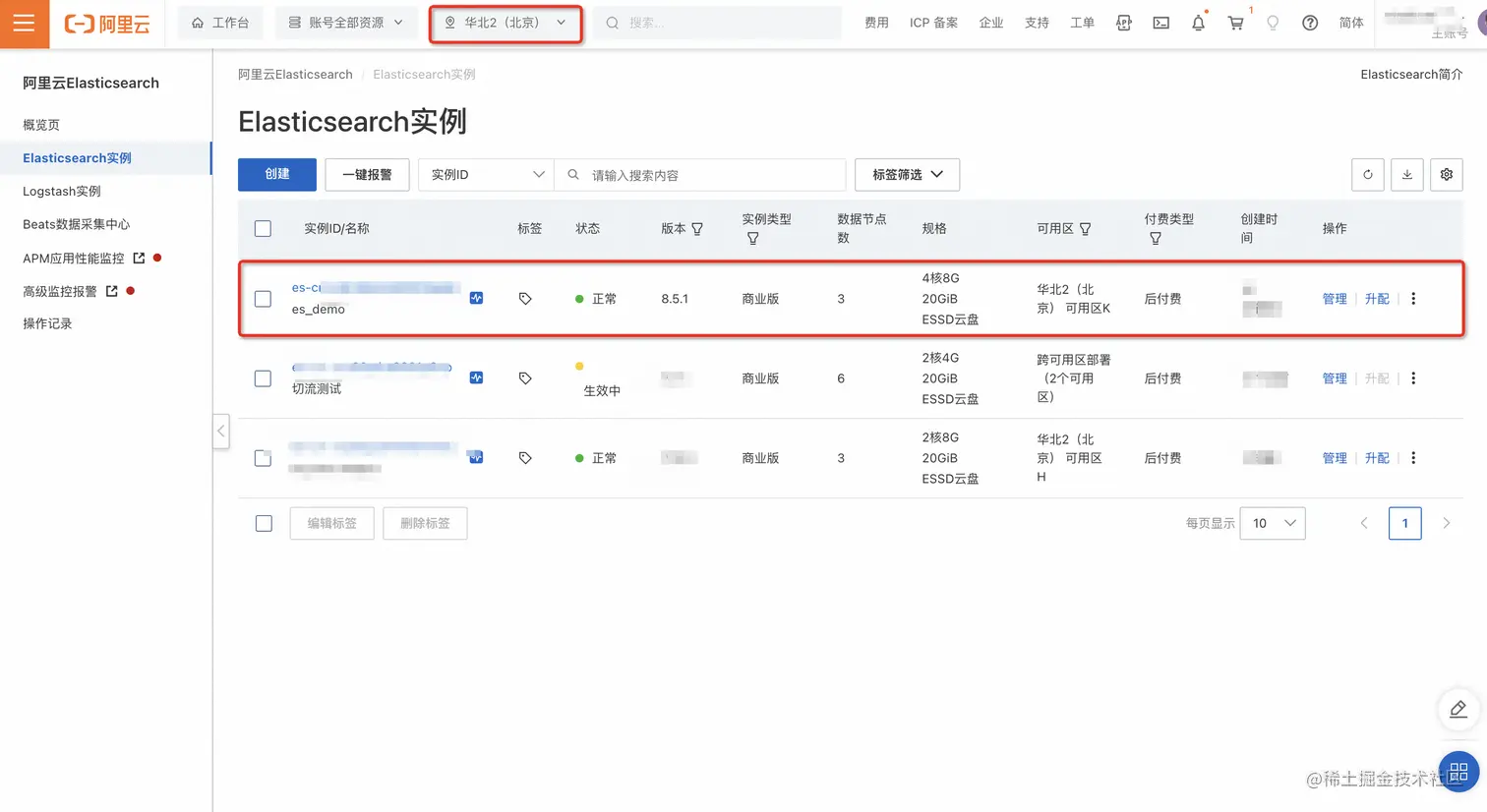This screenshot has height=812, width=1487.
Task: Check the 2核8G instance row checkbox
Action: tap(263, 458)
